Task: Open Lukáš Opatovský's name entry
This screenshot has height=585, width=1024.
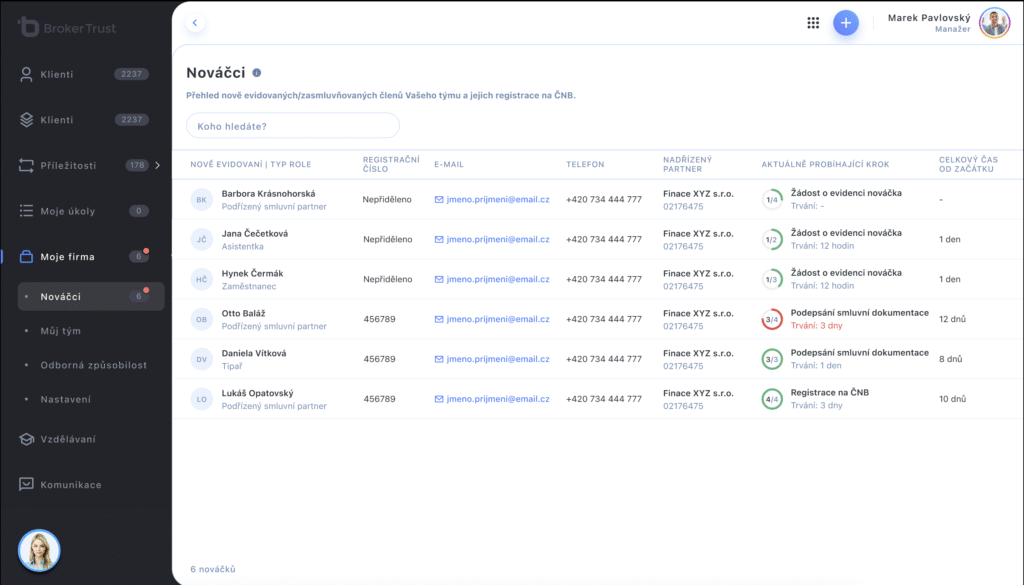Action: point(257,393)
